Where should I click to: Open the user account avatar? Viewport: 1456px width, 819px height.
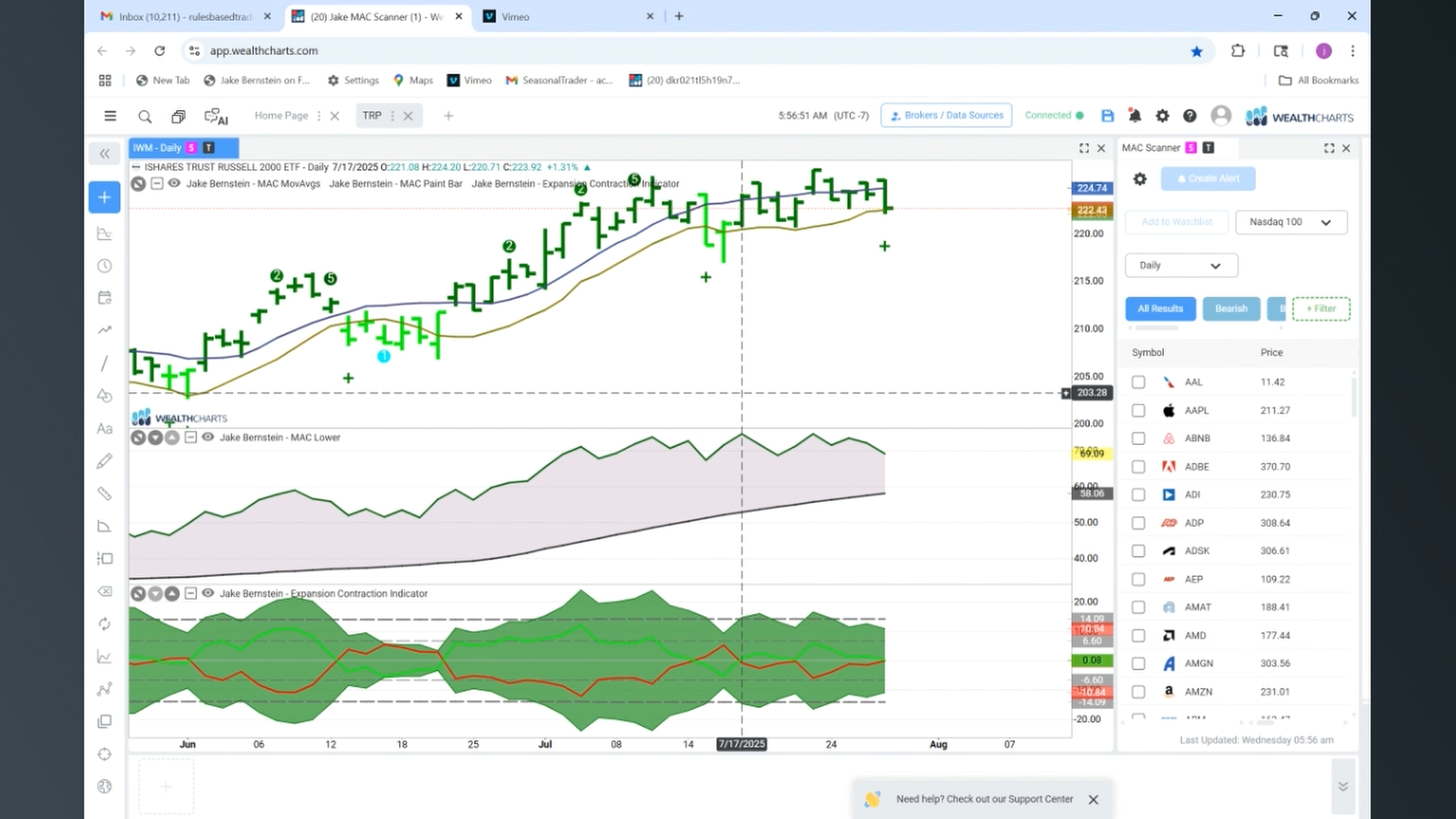click(1221, 115)
